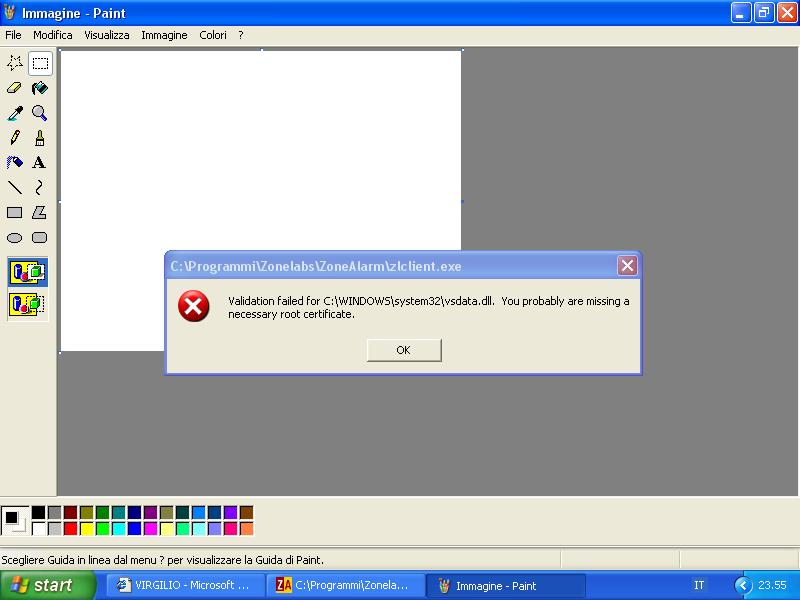
Task: Choose the violet palette color in top row
Action: 231,512
